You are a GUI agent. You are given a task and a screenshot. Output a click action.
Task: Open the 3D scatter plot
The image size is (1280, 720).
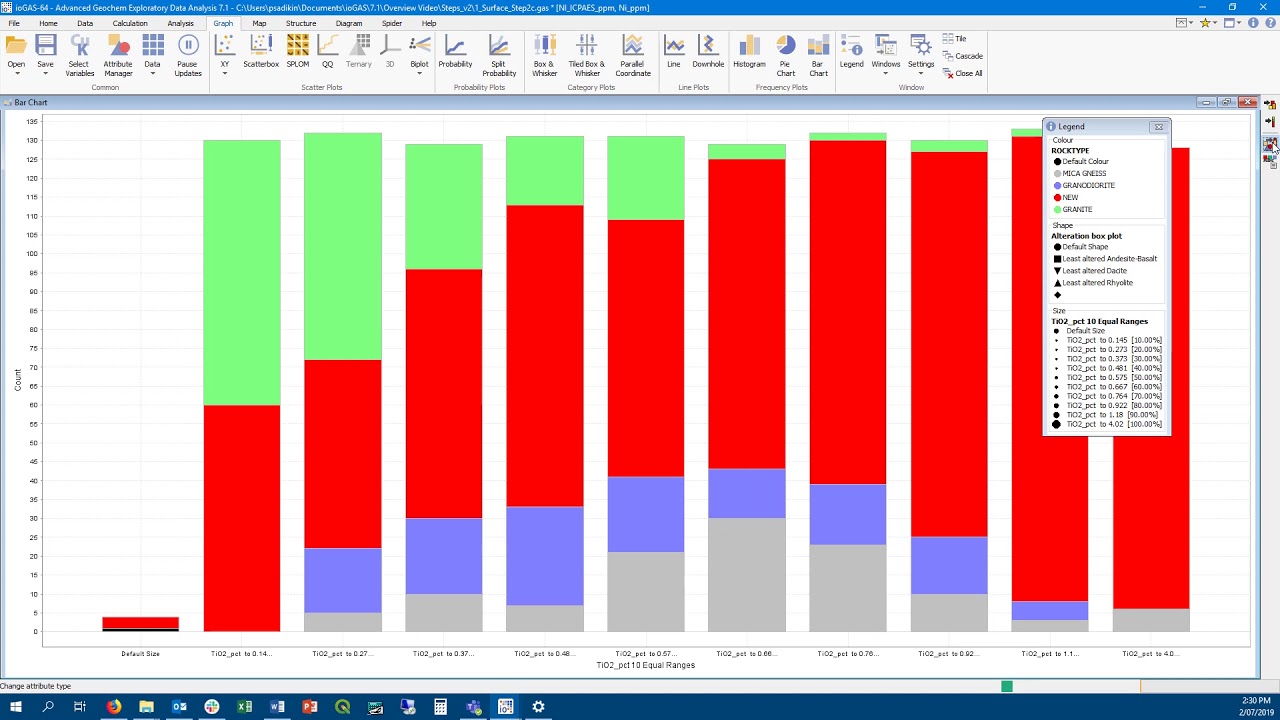pyautogui.click(x=390, y=51)
